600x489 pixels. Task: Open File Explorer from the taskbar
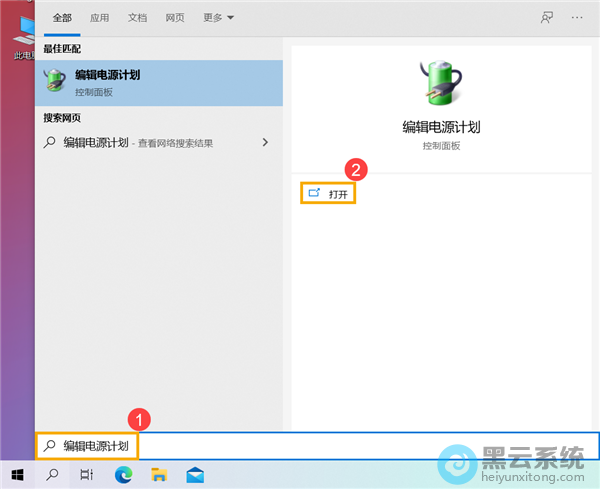(158, 473)
